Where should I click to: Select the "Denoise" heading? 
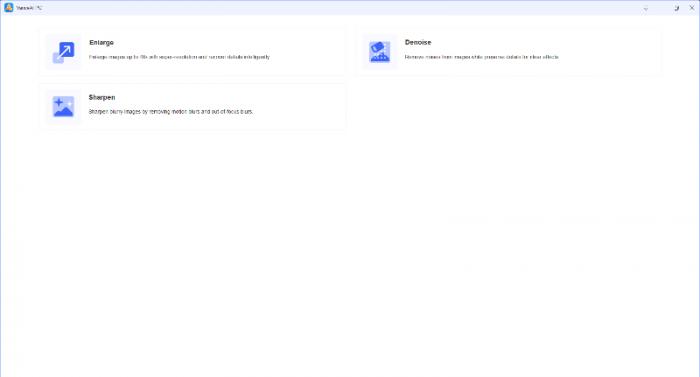[x=418, y=42]
